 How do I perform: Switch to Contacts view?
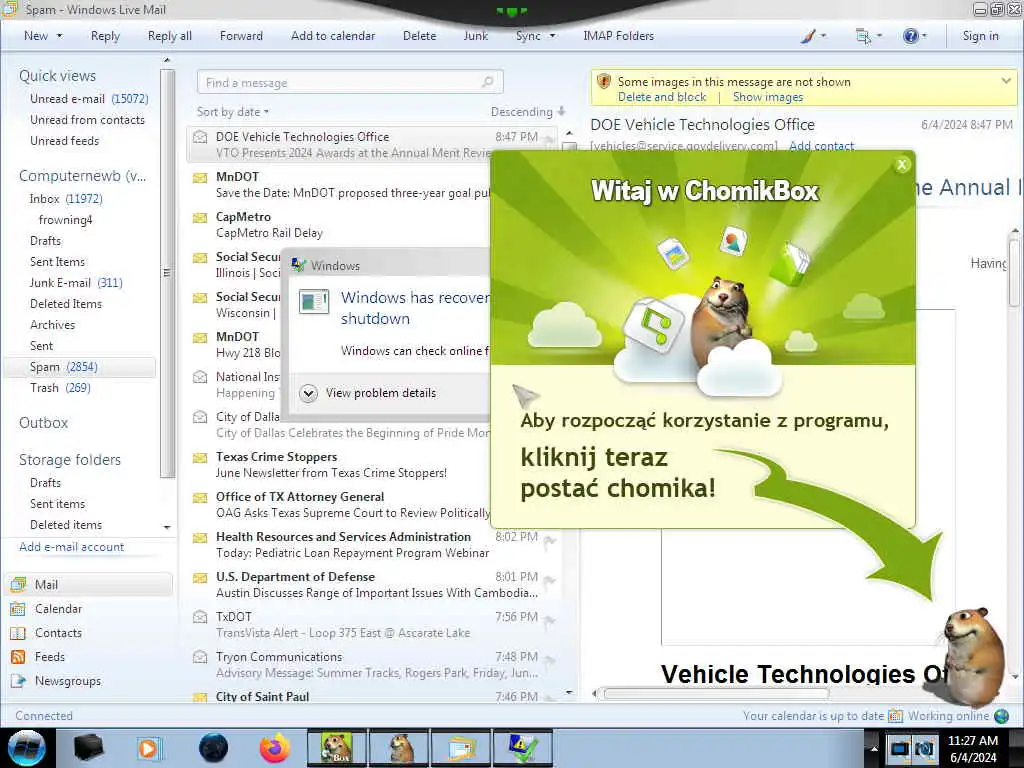[x=58, y=633]
